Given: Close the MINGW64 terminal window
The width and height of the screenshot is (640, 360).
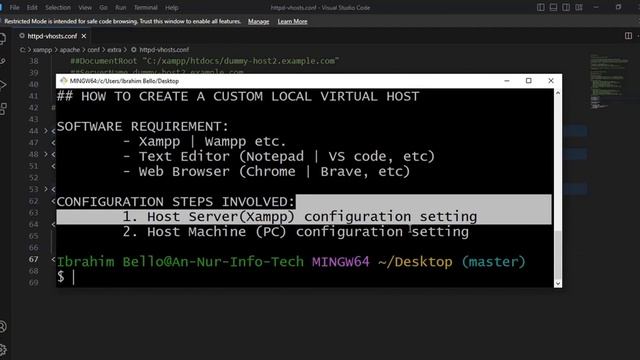Looking at the screenshot, I should [x=551, y=81].
